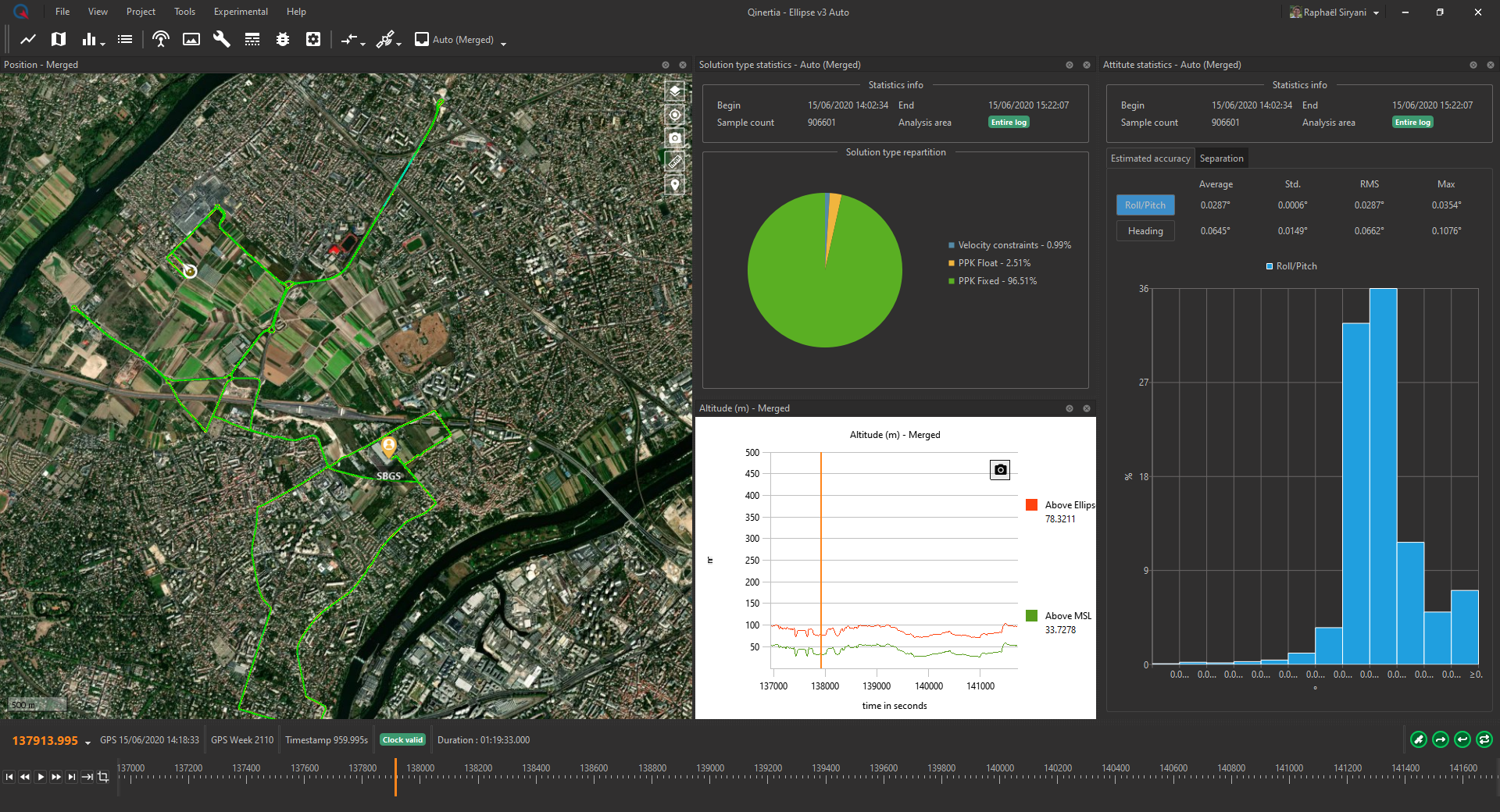1500x812 pixels.
Task: Toggle the Roll/Pitch statistics button
Action: pyautogui.click(x=1145, y=205)
